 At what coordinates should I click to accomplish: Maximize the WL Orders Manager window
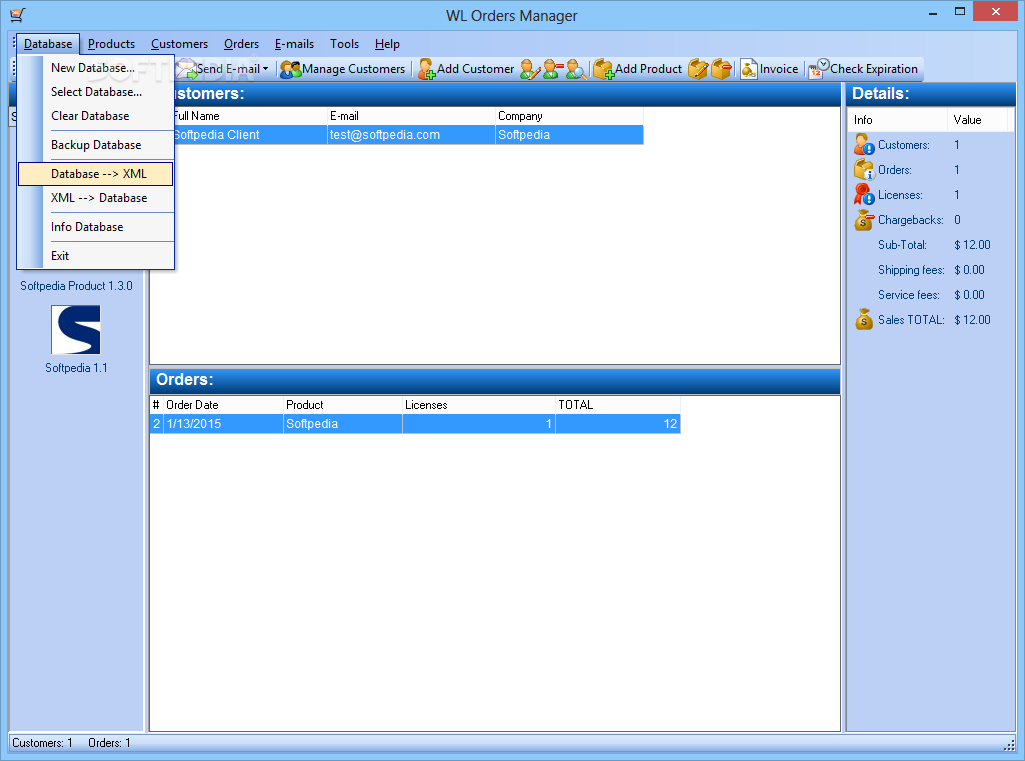tap(960, 11)
